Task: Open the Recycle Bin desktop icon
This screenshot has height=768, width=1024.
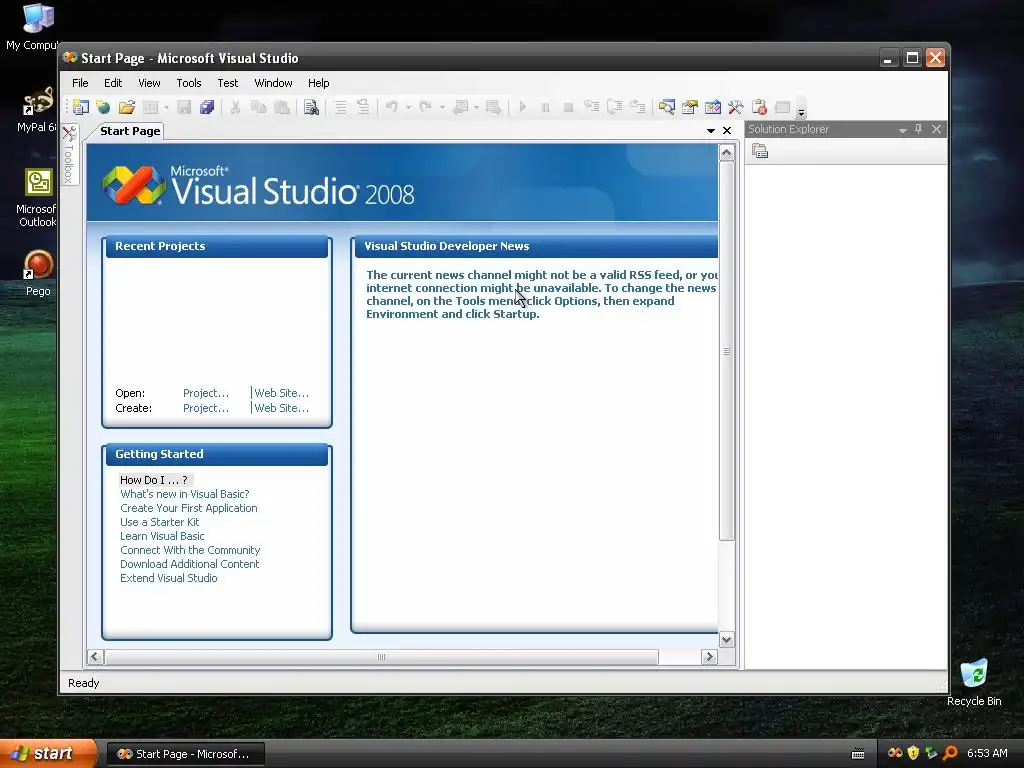Action: (x=974, y=682)
